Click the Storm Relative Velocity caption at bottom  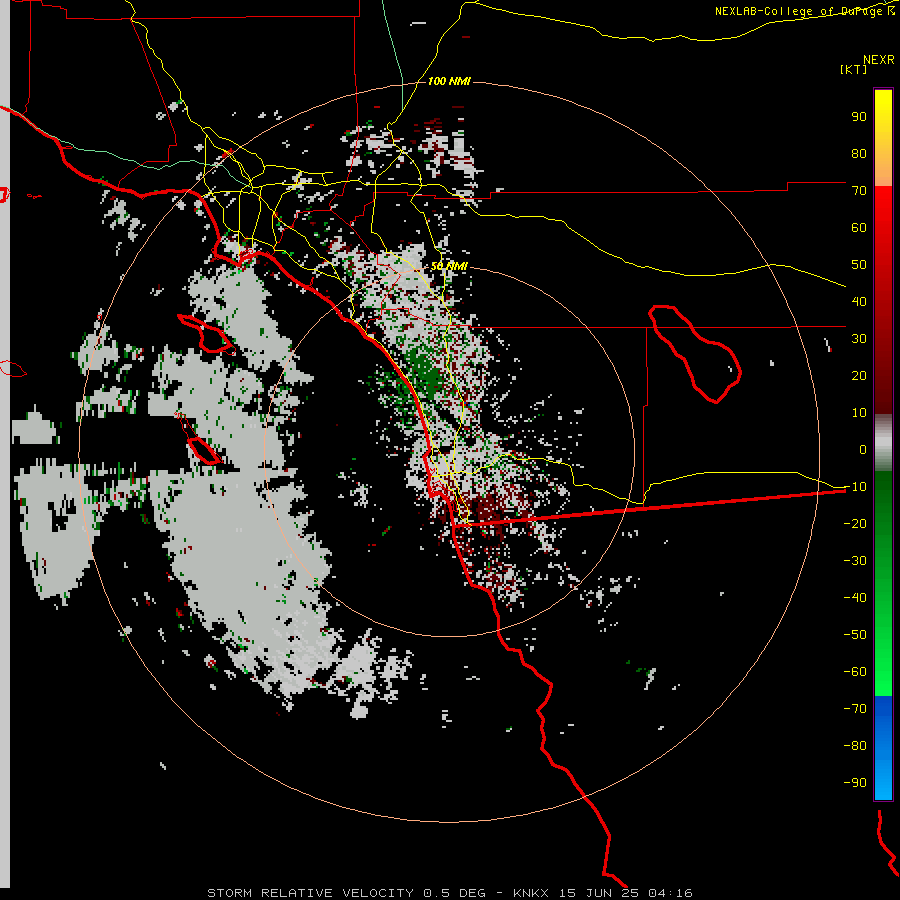tap(449, 893)
